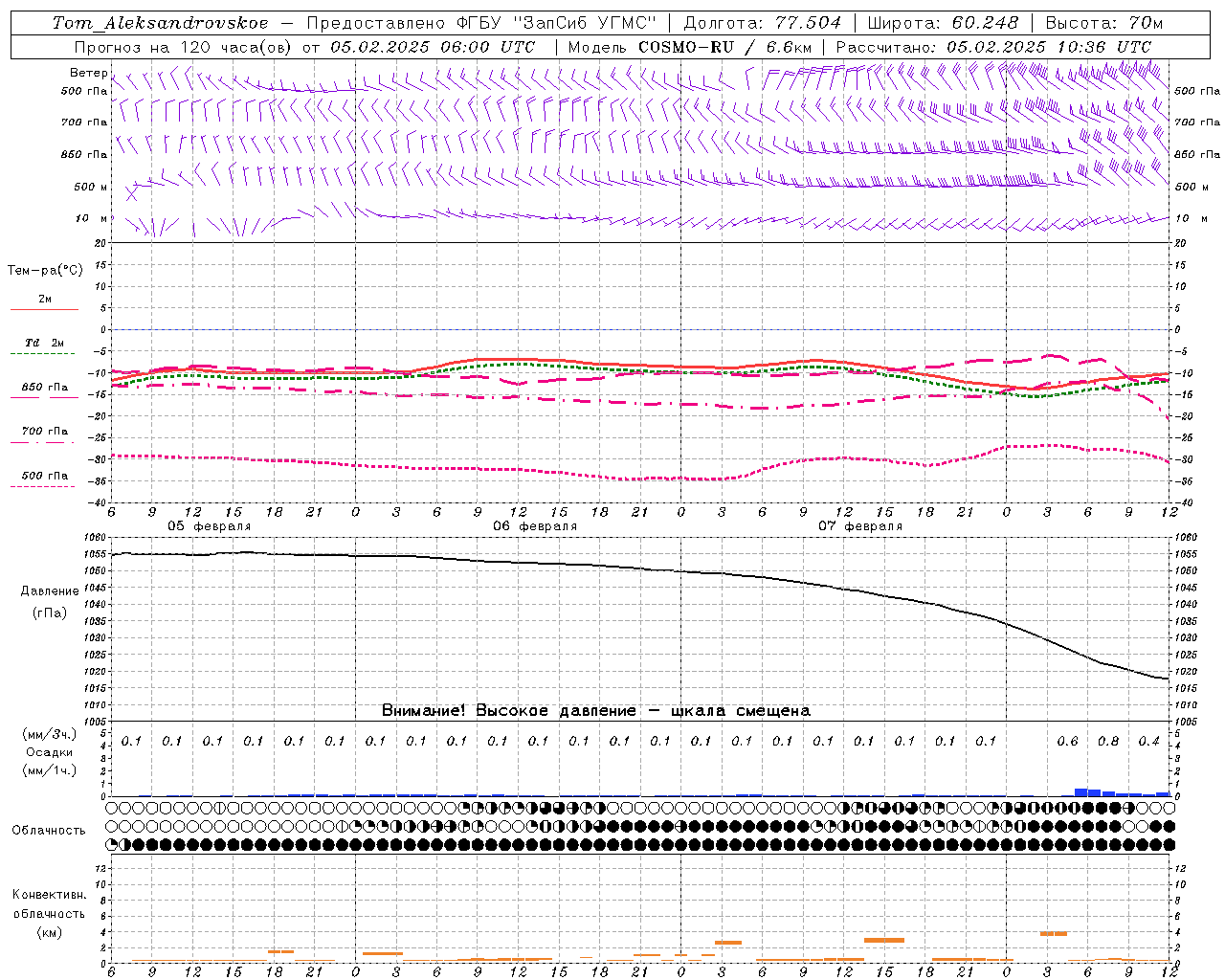Screen dimensions: 1225x980
Task: Click the "700 гПа" label right of wind panel
Action: tap(1197, 122)
